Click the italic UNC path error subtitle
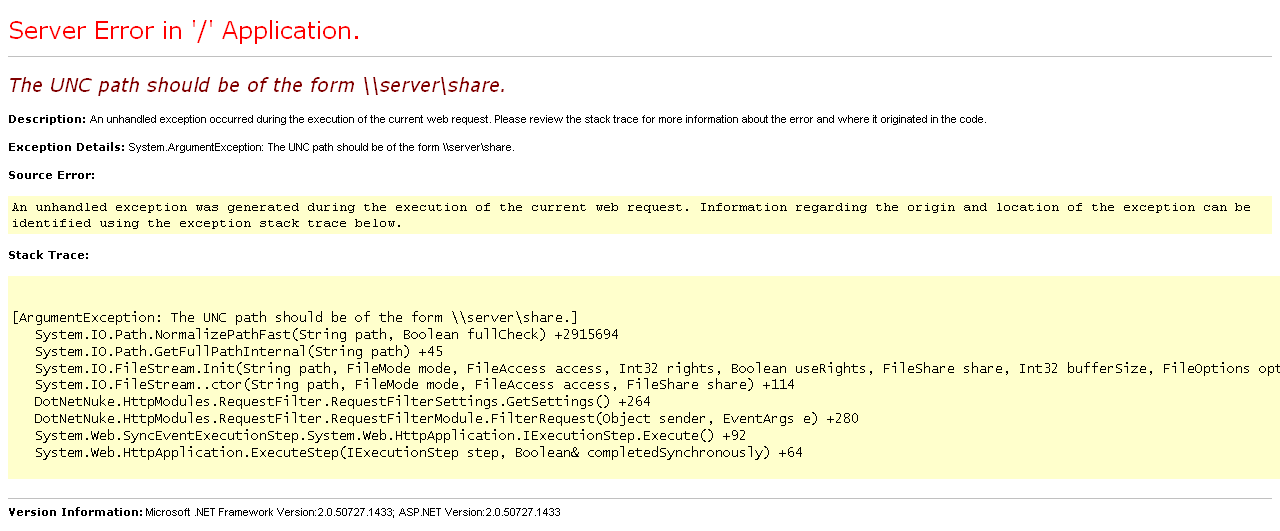 (x=257, y=85)
